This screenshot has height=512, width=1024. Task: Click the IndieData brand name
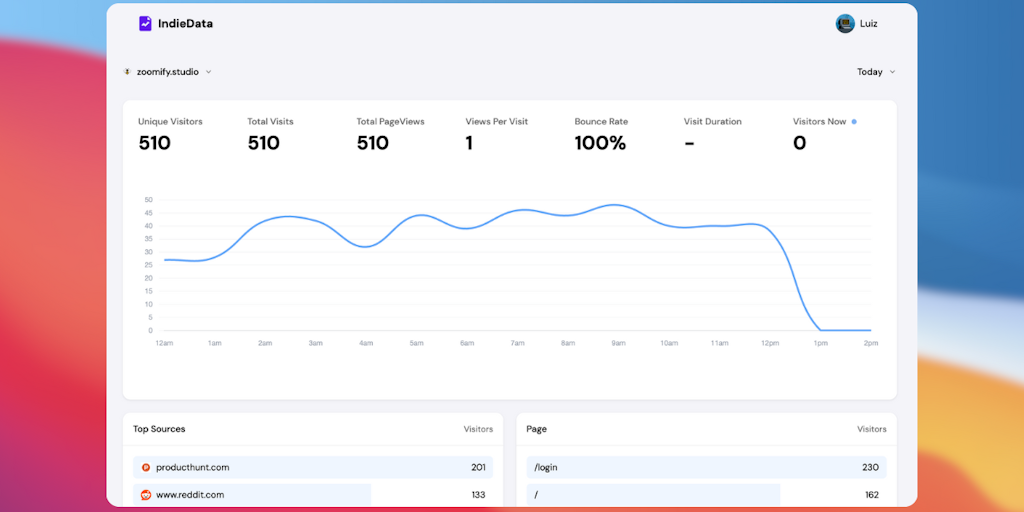(185, 24)
